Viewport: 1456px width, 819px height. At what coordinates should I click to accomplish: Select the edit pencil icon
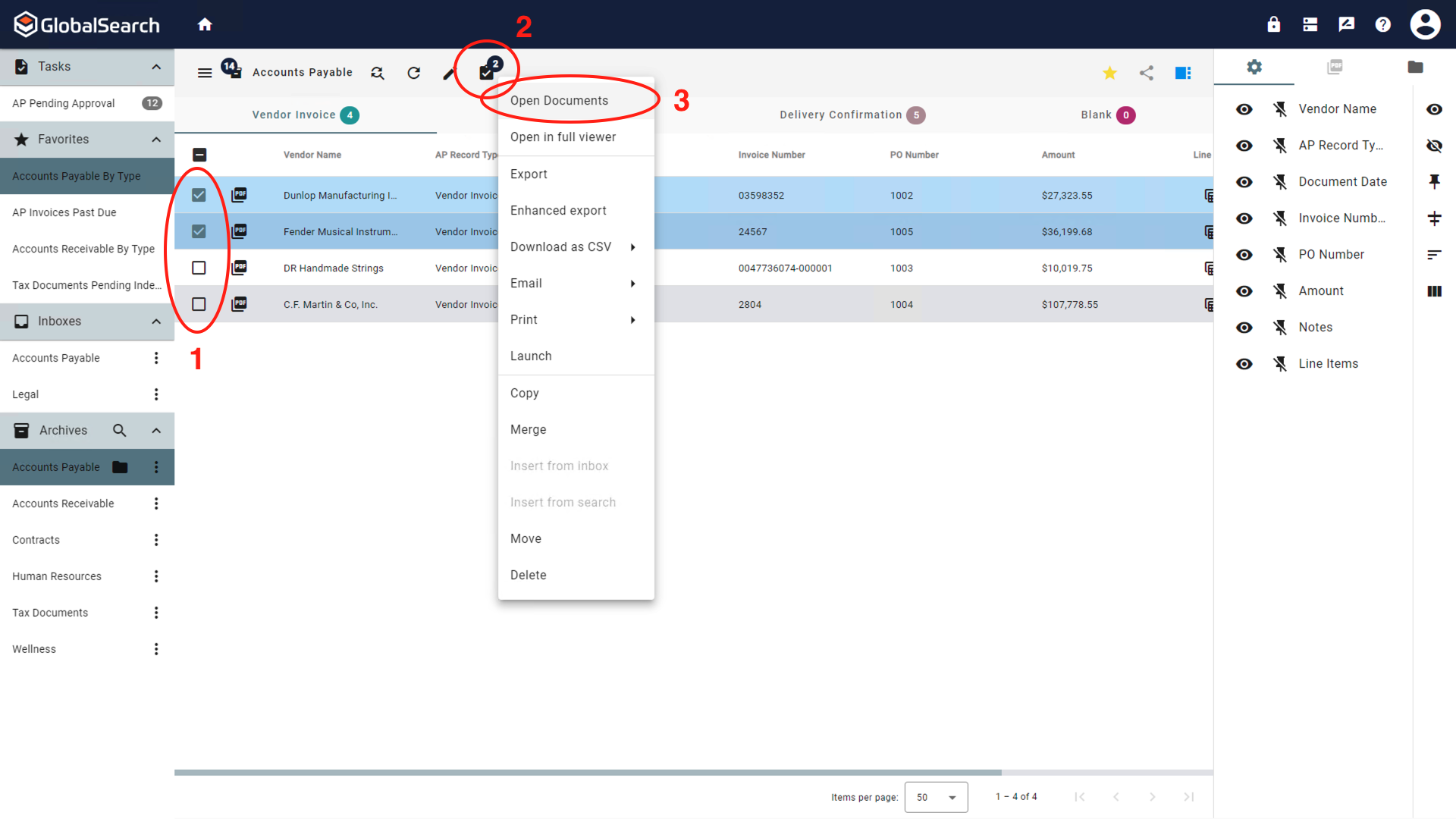[449, 73]
